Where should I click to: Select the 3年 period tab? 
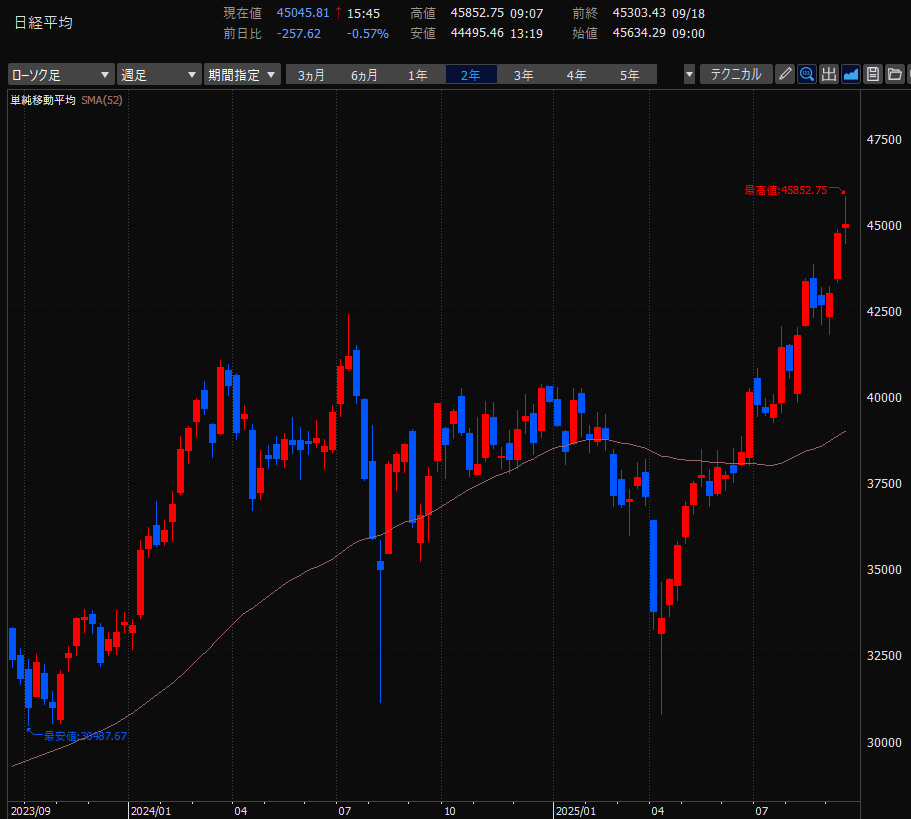[x=523, y=75]
